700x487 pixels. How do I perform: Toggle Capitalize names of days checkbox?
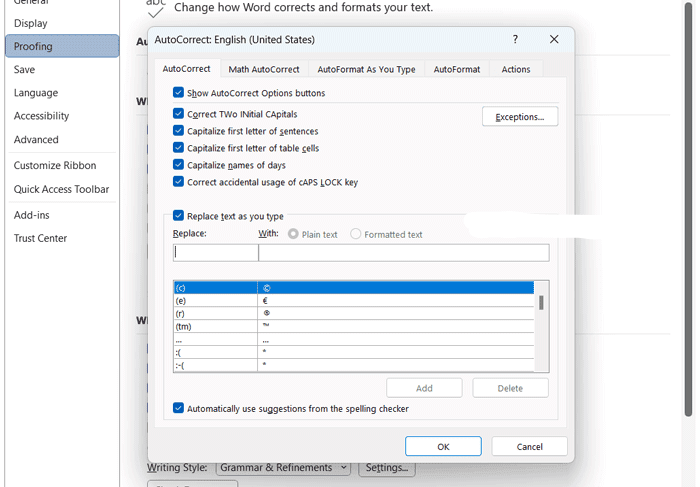click(x=179, y=165)
